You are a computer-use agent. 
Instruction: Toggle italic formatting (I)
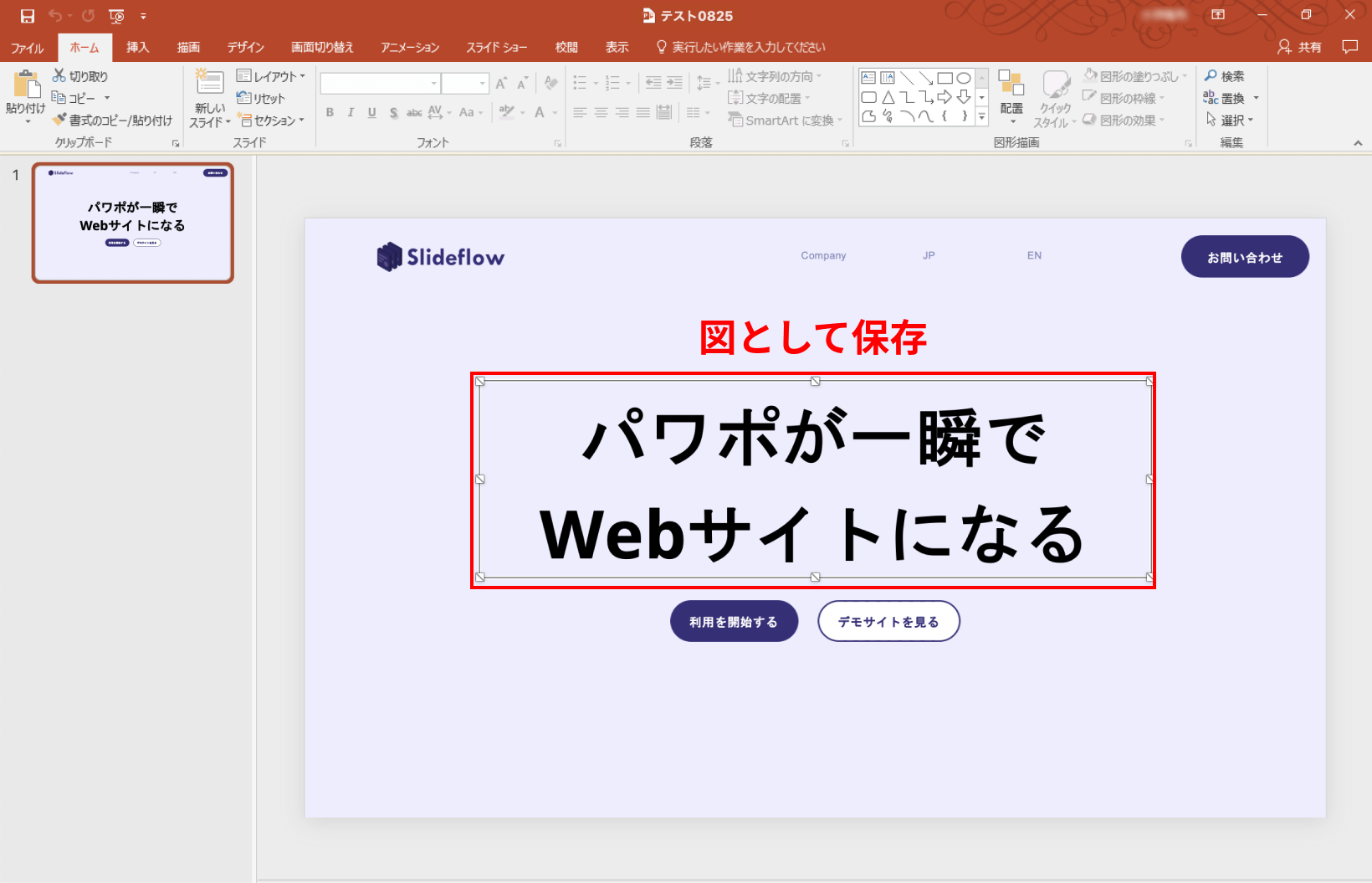coord(351,112)
